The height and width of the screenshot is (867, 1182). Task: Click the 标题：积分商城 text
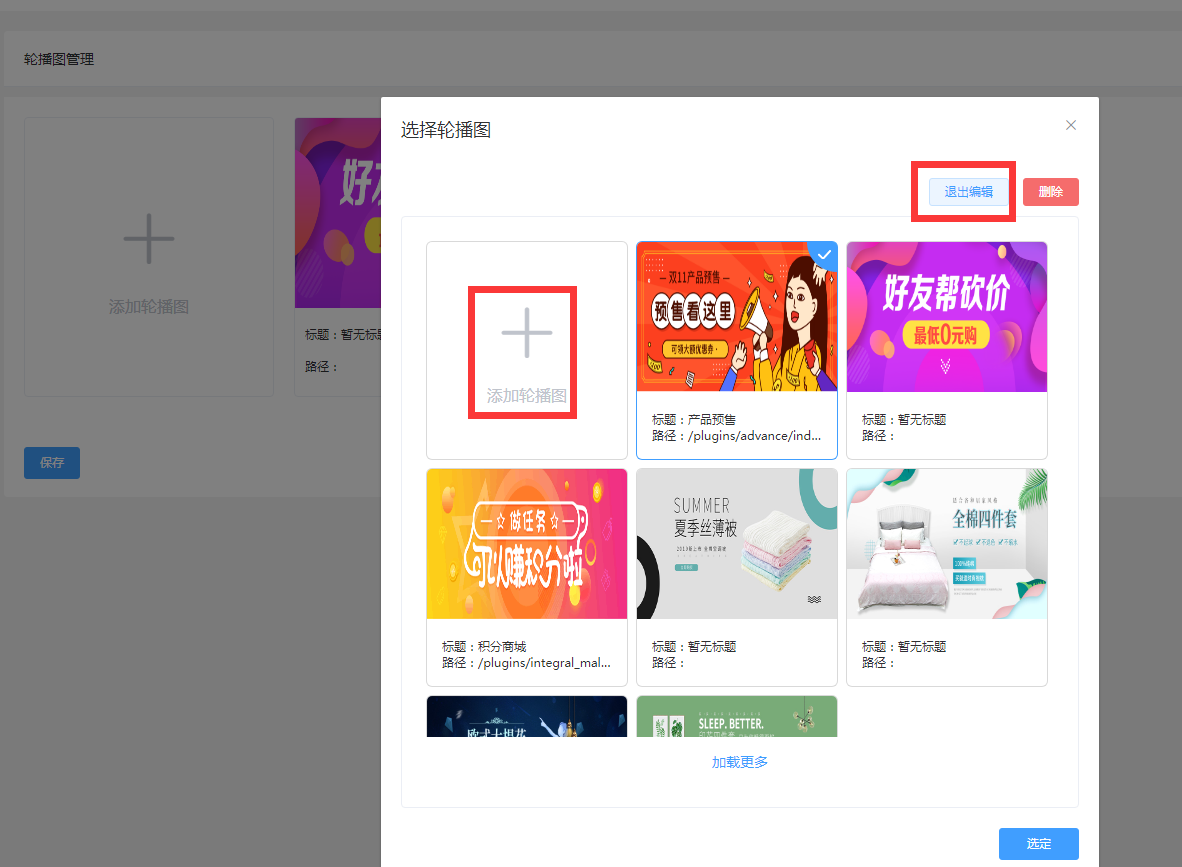484,646
